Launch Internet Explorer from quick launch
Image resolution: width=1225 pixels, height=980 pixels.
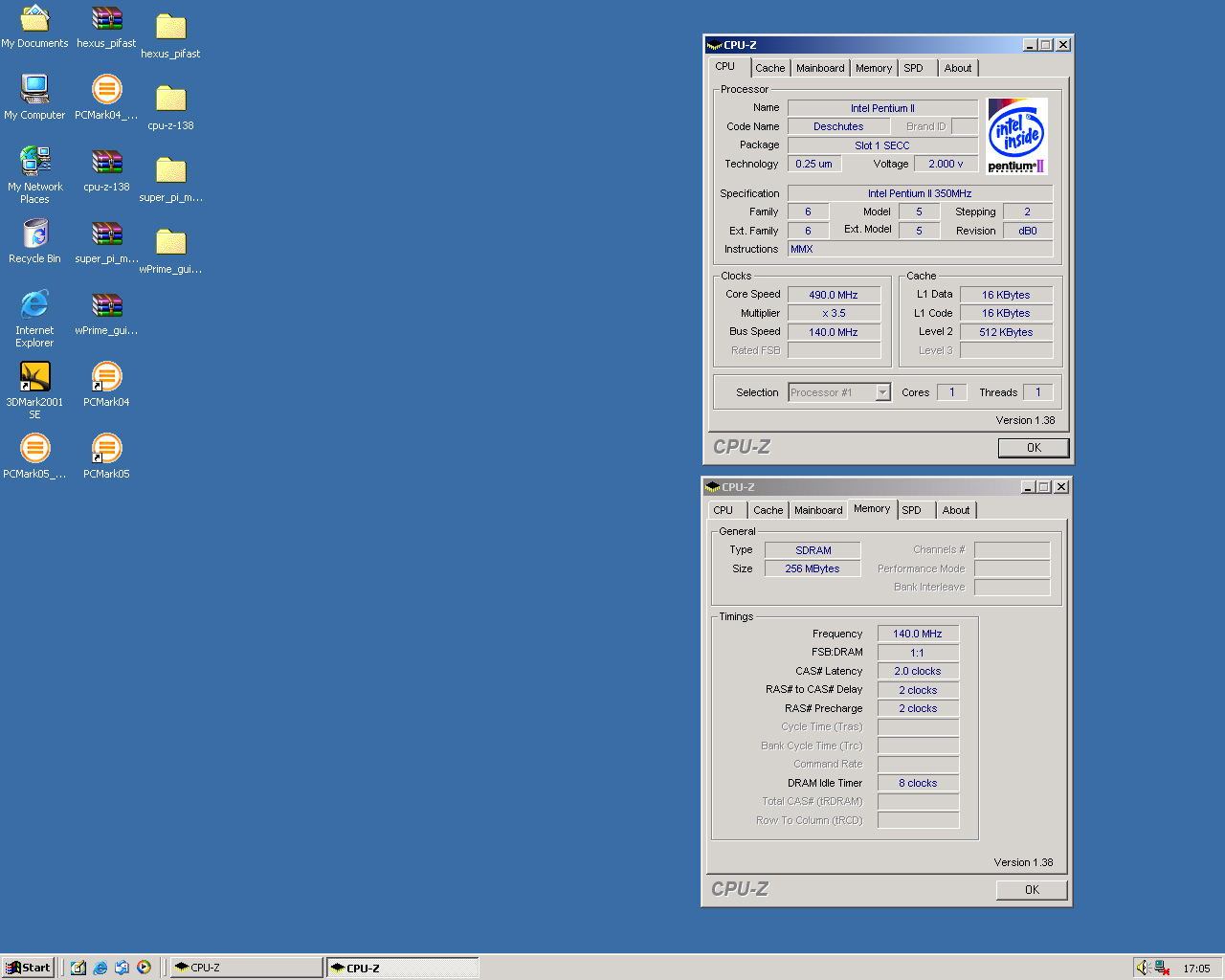pos(100,968)
